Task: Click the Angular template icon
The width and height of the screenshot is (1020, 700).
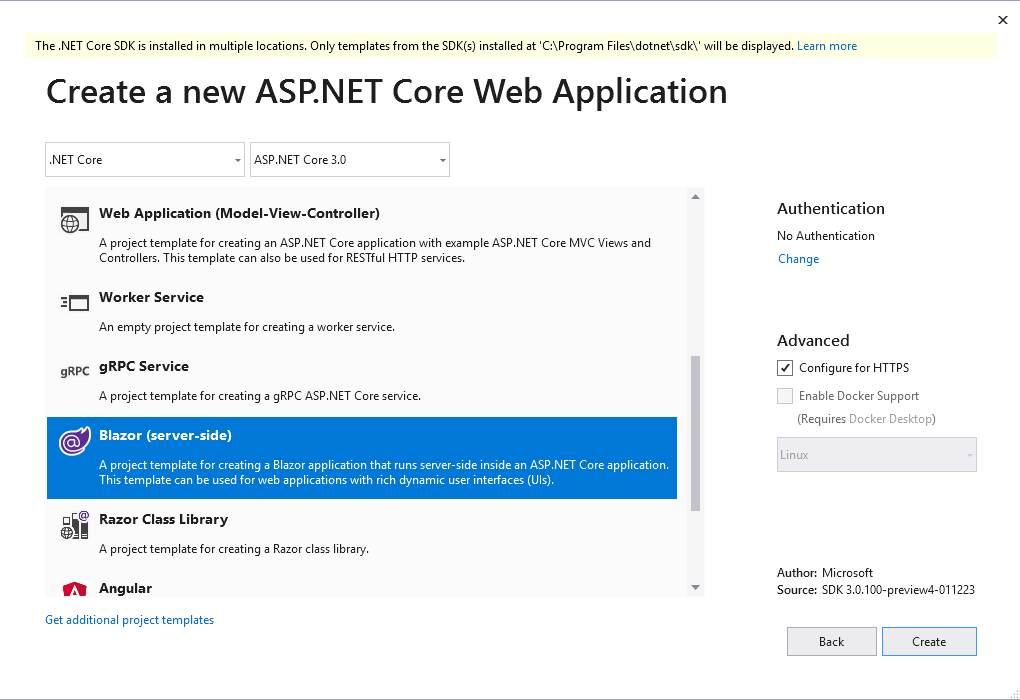Action: coord(74,589)
